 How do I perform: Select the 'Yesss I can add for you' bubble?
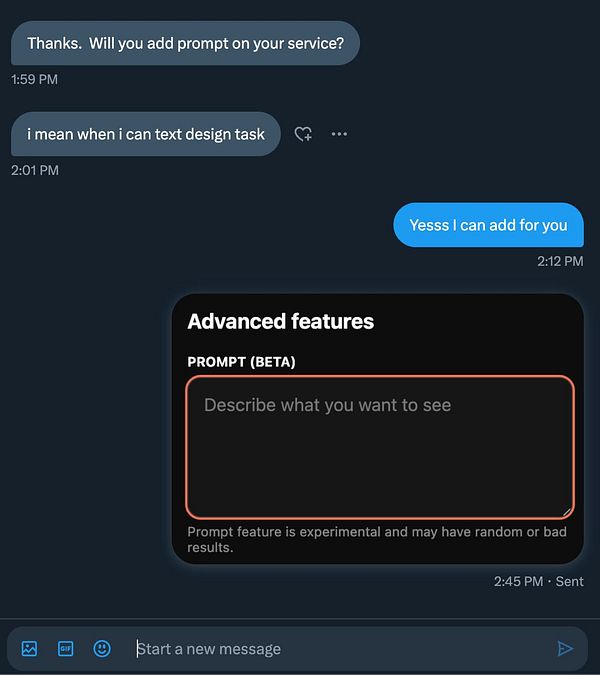pyautogui.click(x=489, y=225)
